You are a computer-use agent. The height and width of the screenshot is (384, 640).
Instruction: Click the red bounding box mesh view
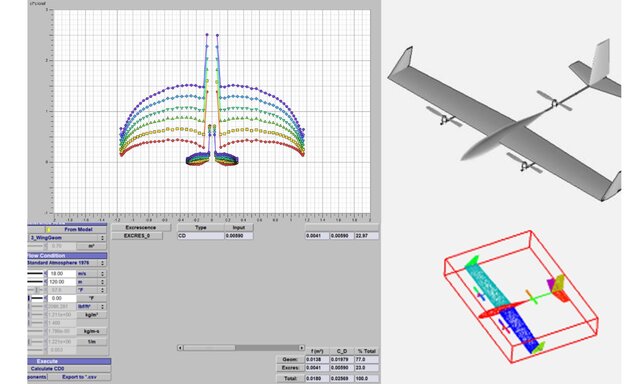click(521, 297)
